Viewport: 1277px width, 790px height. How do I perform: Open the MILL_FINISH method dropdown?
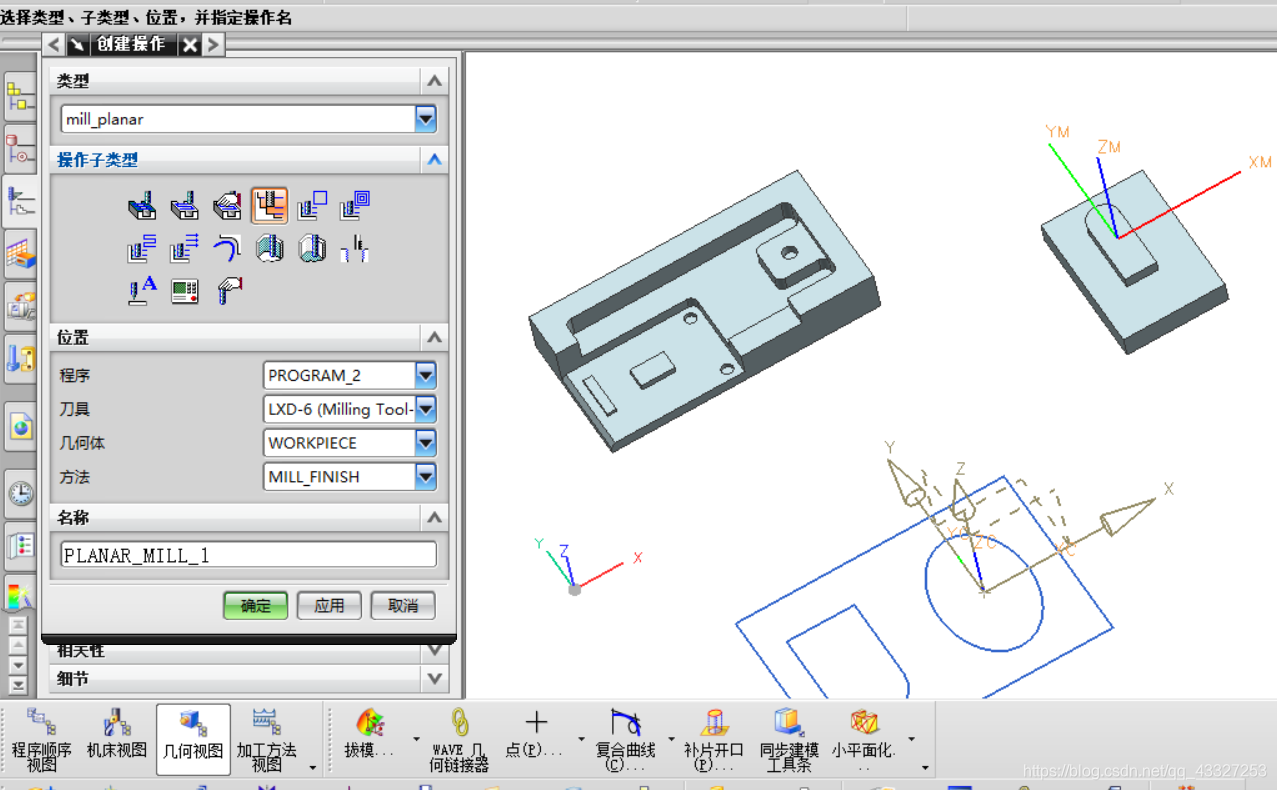426,477
